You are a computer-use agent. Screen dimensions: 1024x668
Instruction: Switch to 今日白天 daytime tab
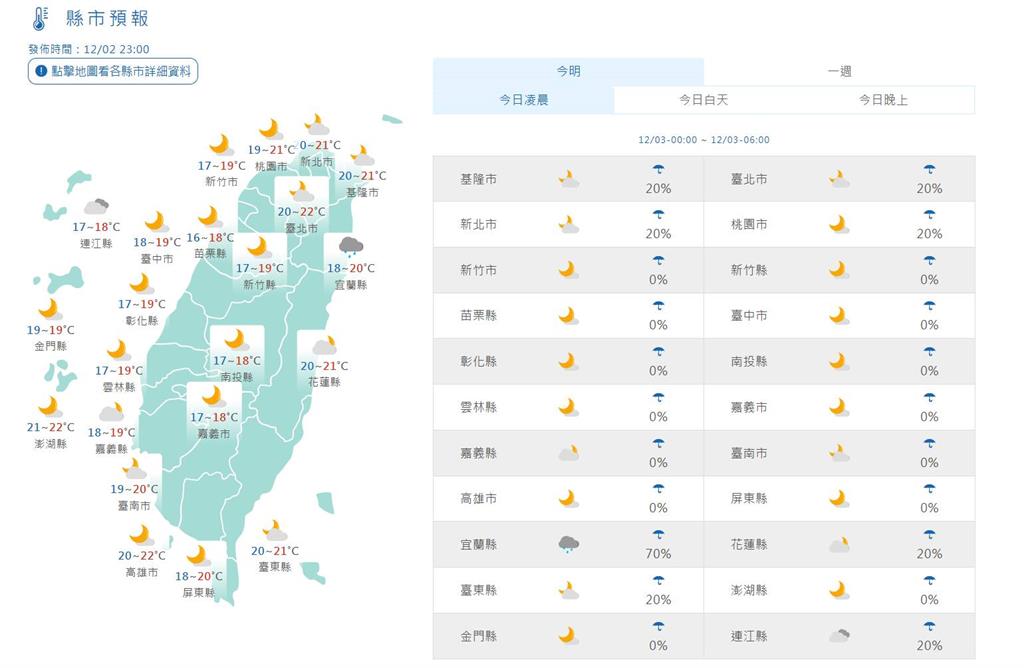703,100
